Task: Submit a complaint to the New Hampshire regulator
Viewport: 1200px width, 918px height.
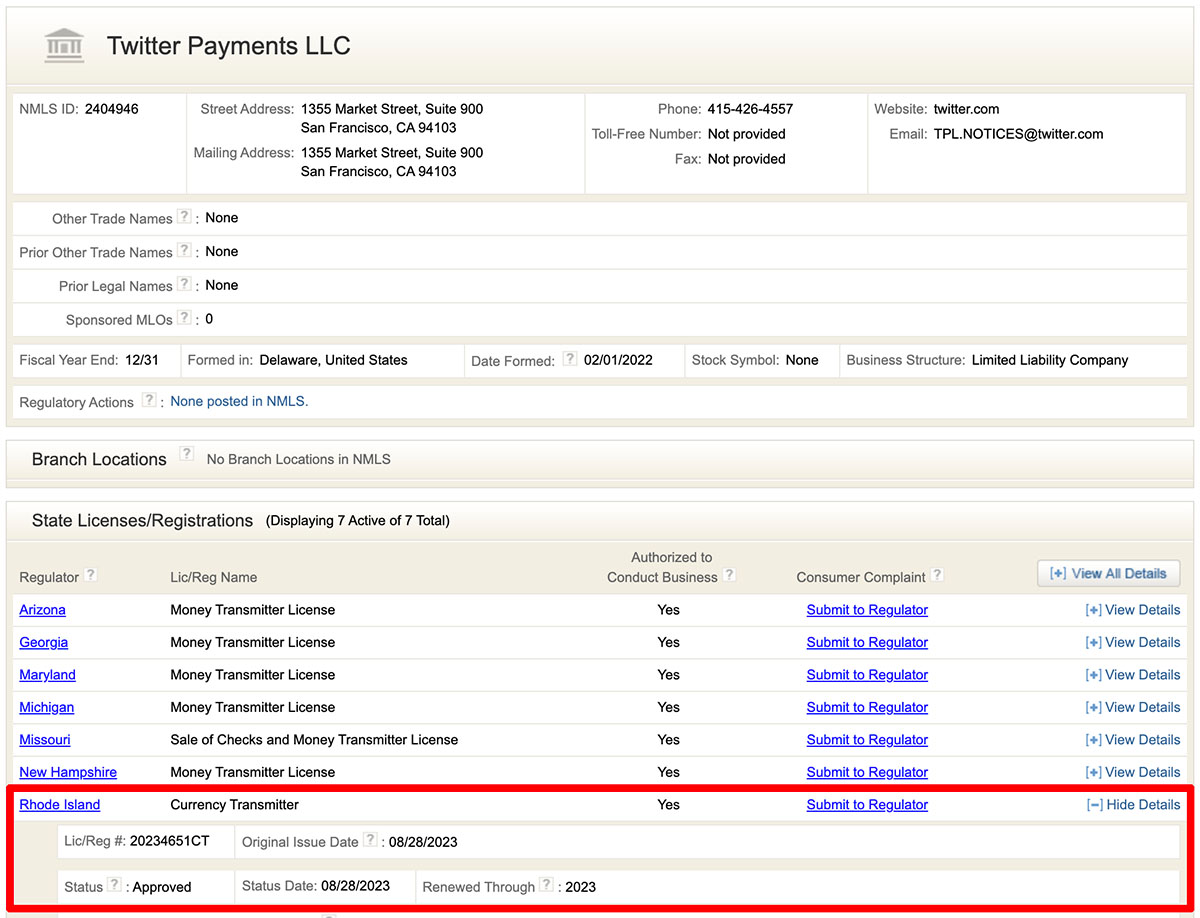Action: point(867,772)
